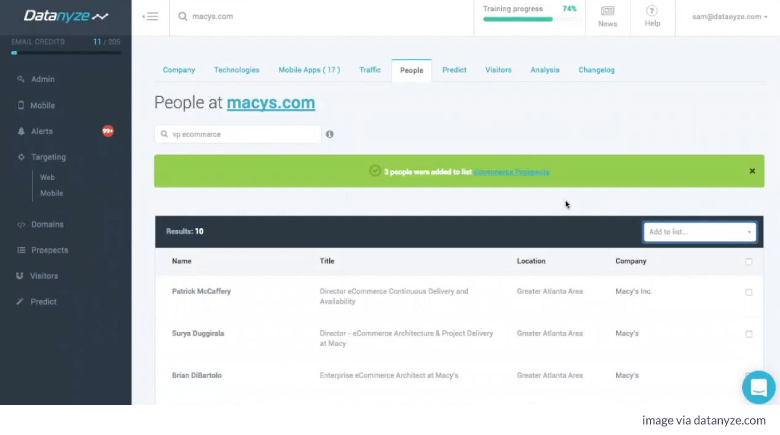Viewport: 780px width, 435px height.
Task: Select the People tab
Action: [x=411, y=70]
